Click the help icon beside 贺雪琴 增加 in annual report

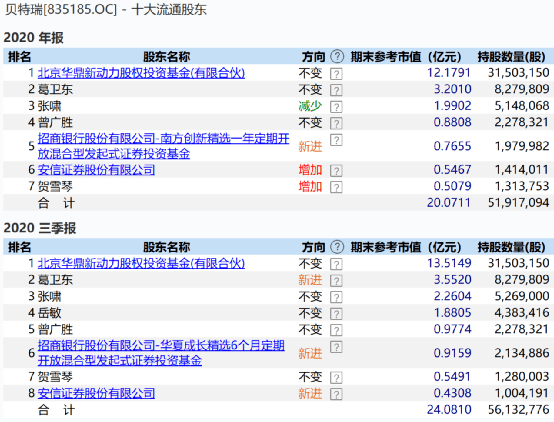[x=336, y=187]
